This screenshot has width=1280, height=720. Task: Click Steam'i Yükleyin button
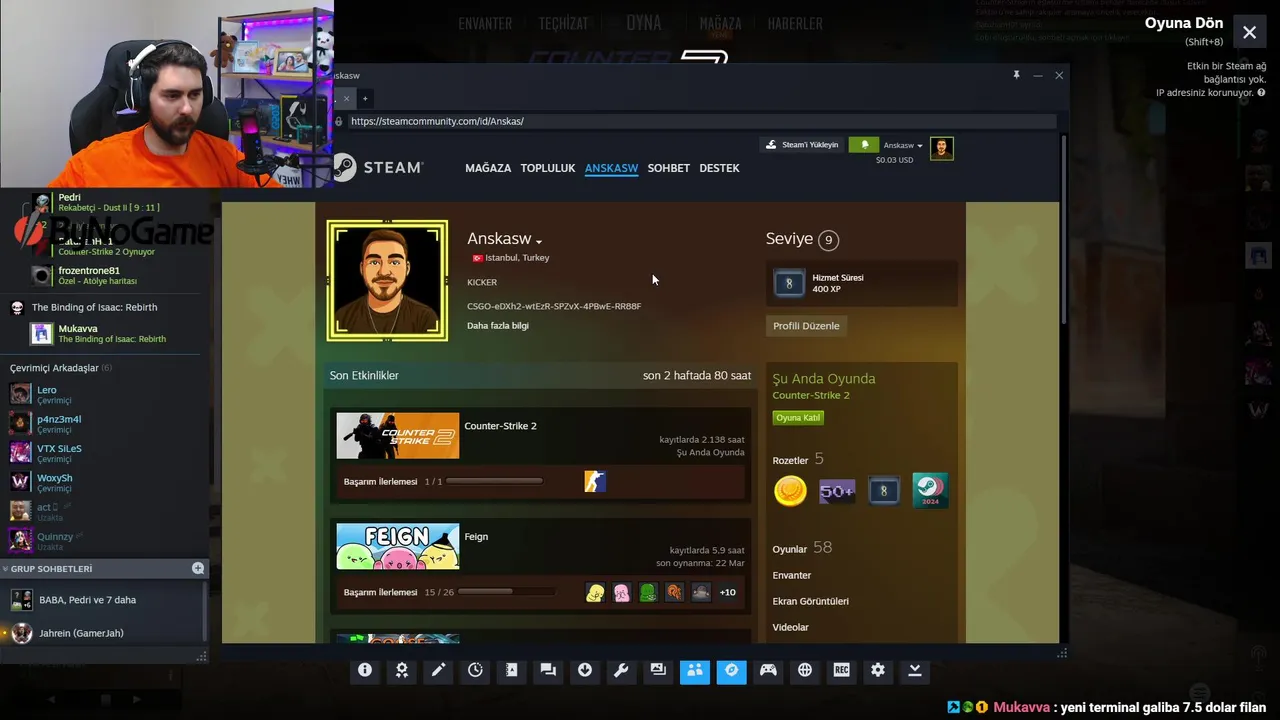coord(802,145)
